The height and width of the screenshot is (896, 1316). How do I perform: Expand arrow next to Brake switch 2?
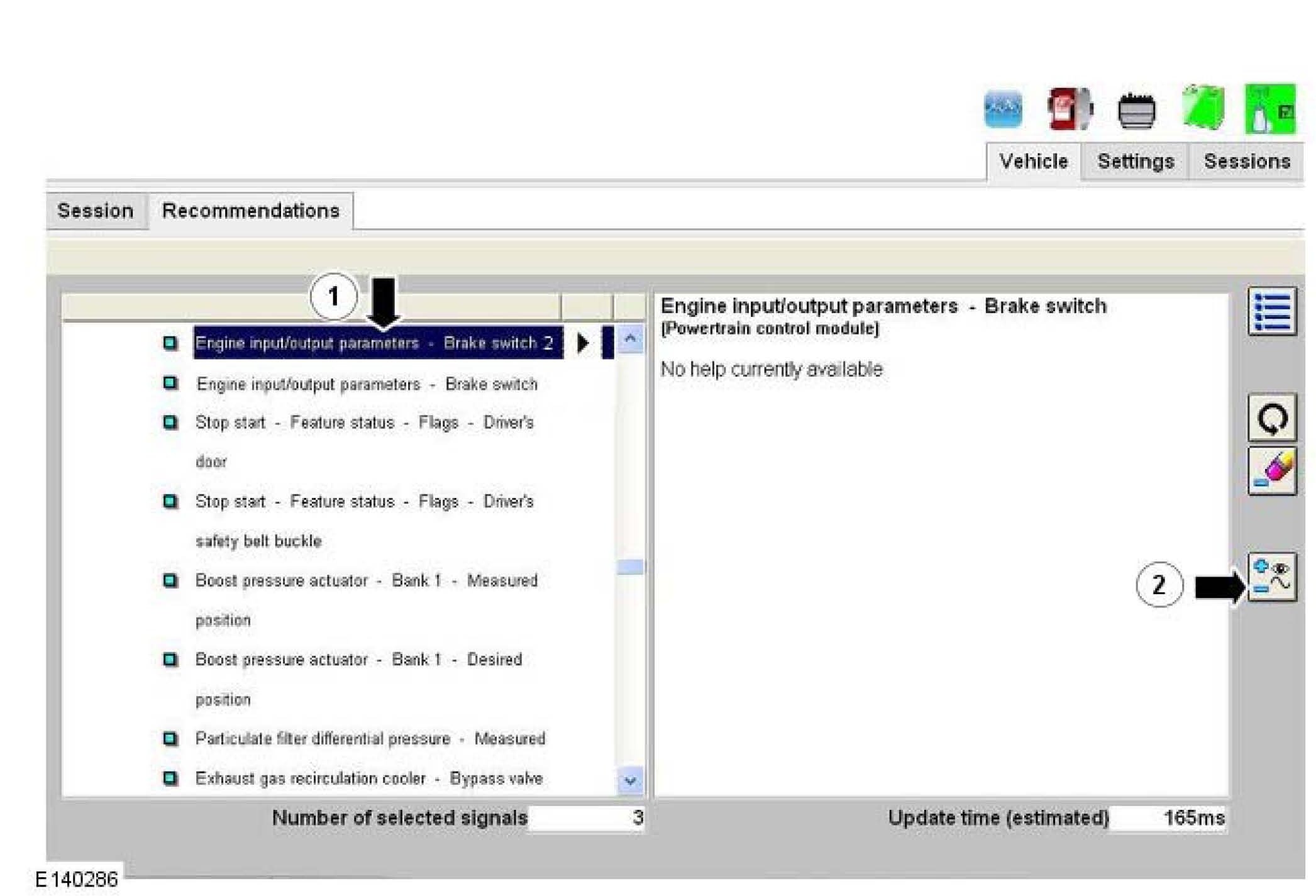(x=583, y=343)
